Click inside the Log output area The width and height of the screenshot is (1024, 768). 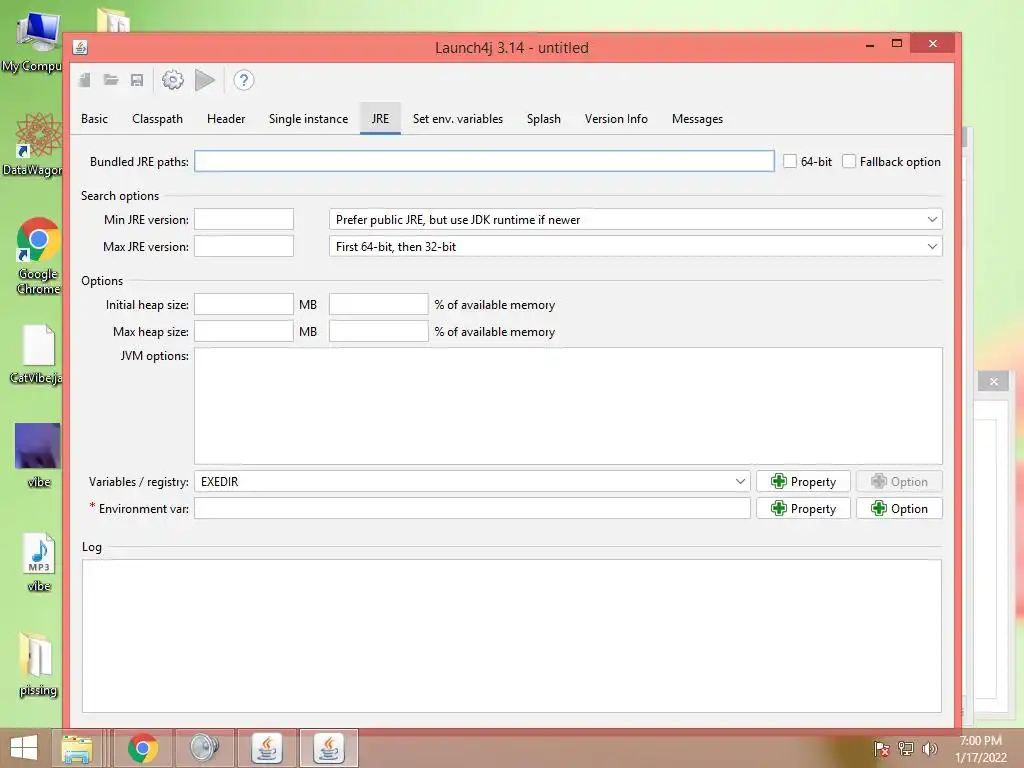511,636
